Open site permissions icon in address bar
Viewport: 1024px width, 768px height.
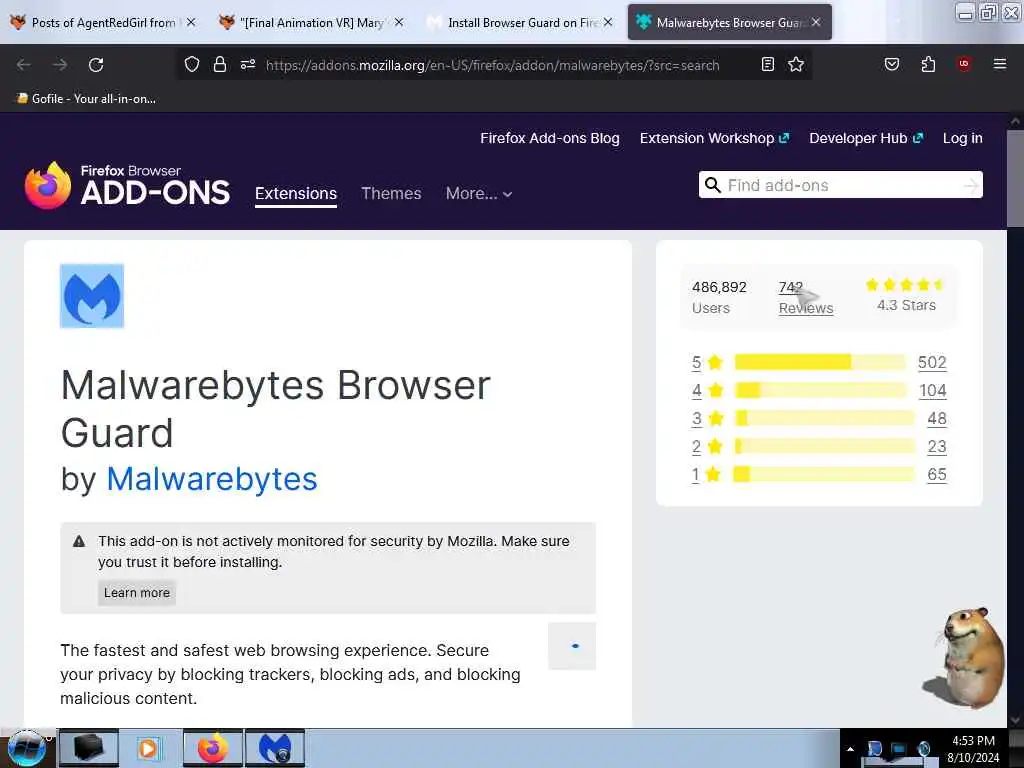click(248, 65)
